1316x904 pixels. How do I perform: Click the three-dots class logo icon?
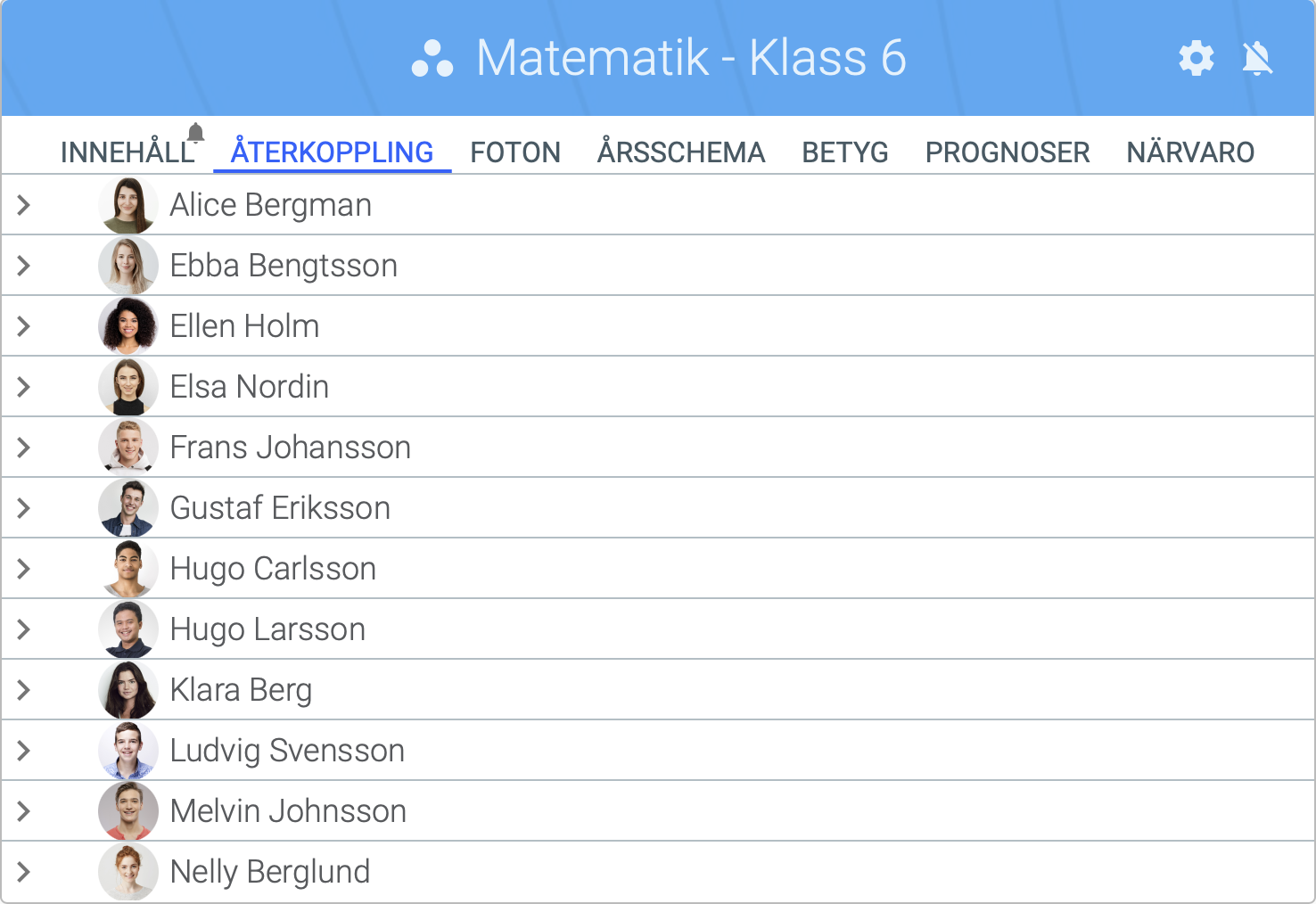[432, 59]
